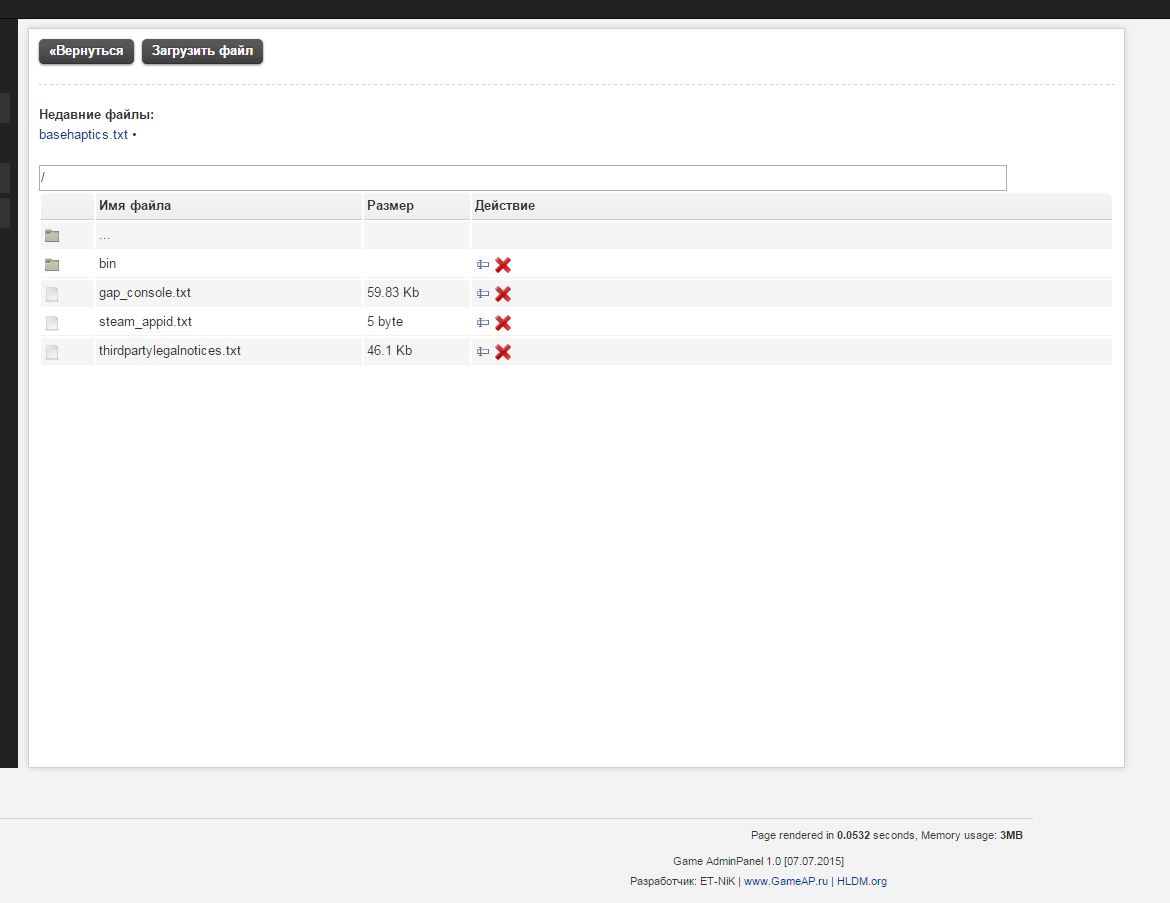Image resolution: width=1170 pixels, height=903 pixels.
Task: Click rename icon for gap_console.txt
Action: pos(483,294)
